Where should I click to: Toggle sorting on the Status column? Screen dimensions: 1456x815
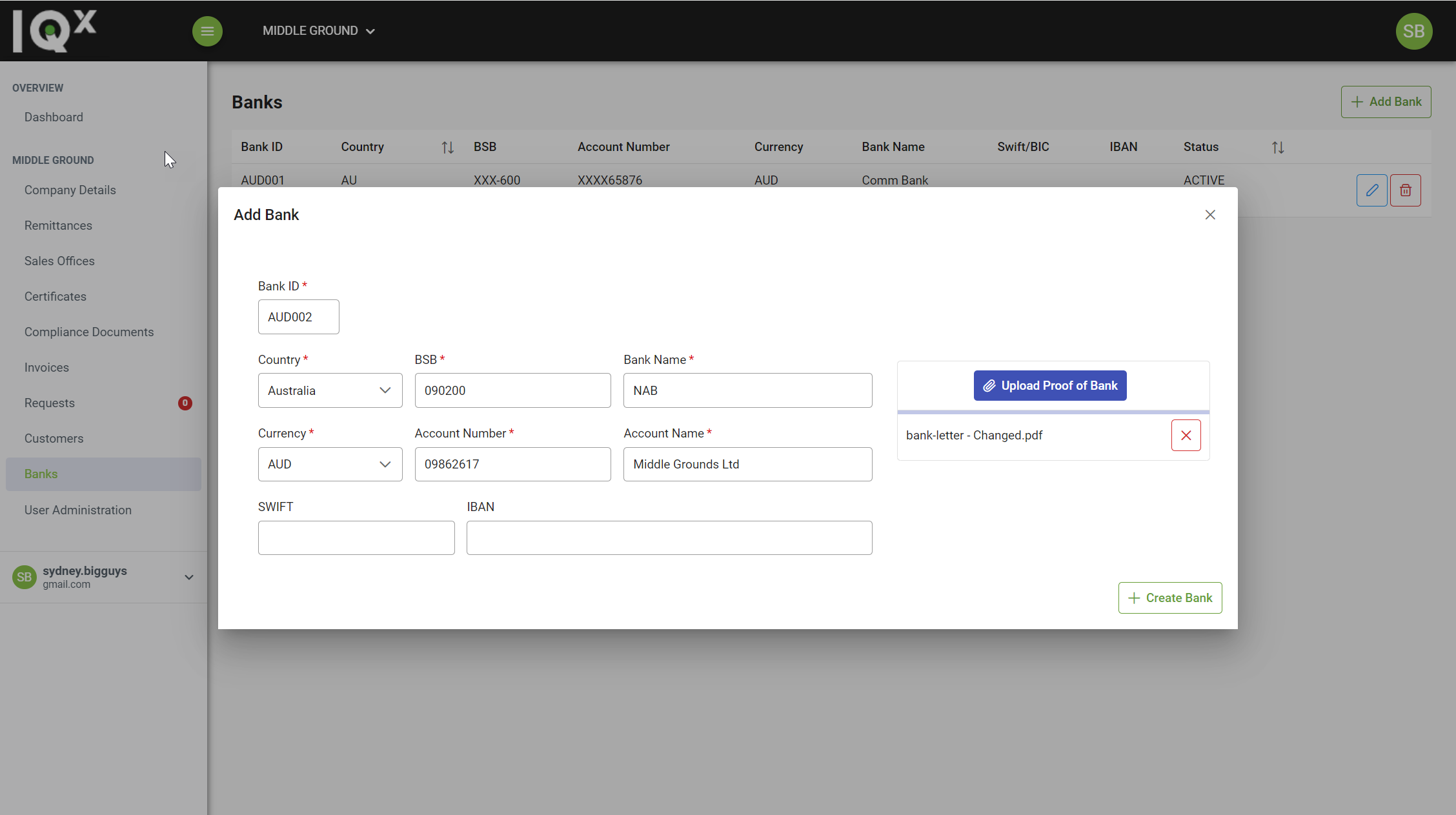[1278, 147]
